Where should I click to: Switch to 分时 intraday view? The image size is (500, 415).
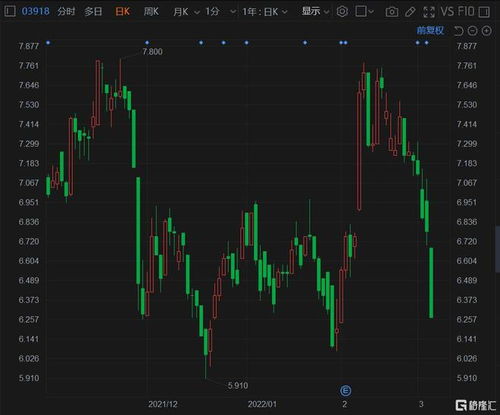[66, 12]
